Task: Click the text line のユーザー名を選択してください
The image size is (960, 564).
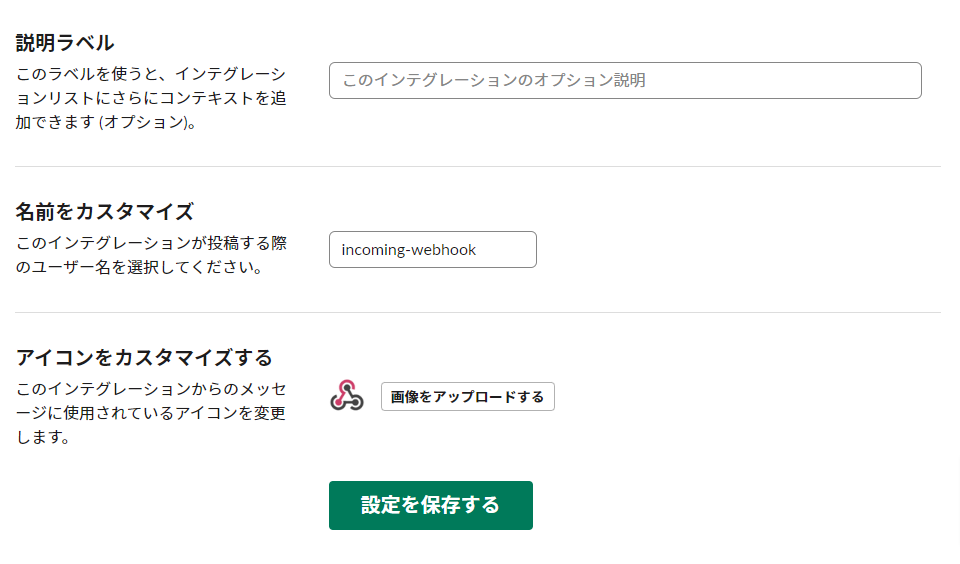Action: [139, 267]
